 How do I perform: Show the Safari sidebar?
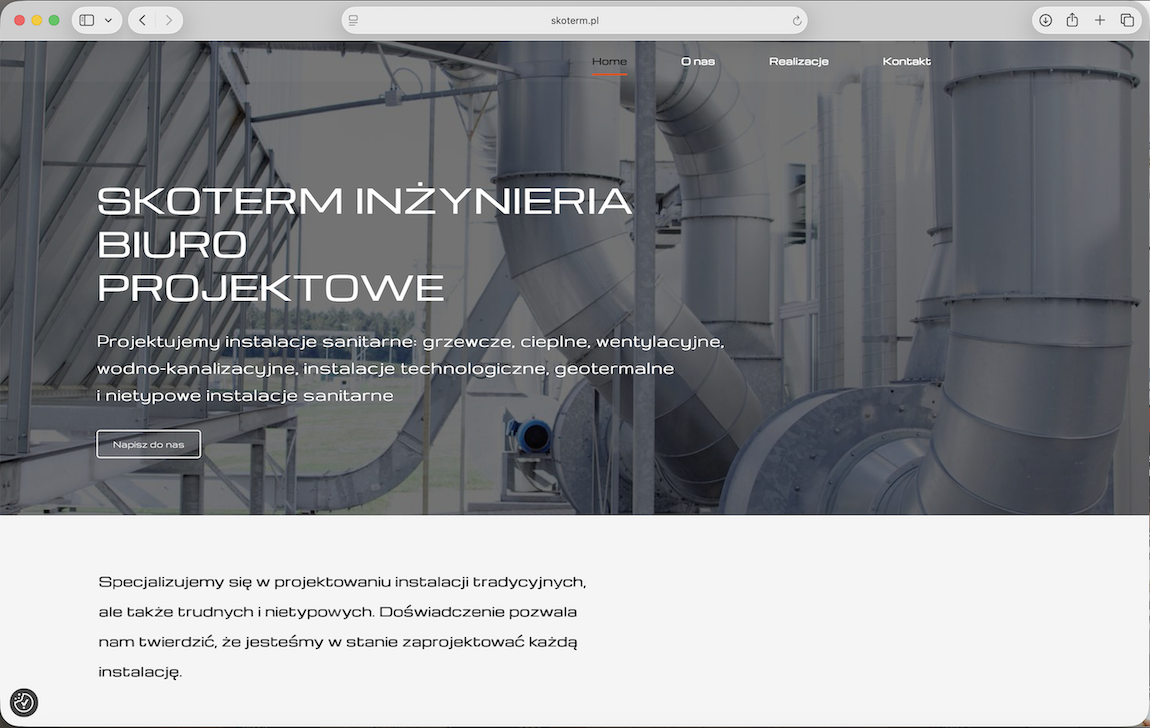[87, 20]
